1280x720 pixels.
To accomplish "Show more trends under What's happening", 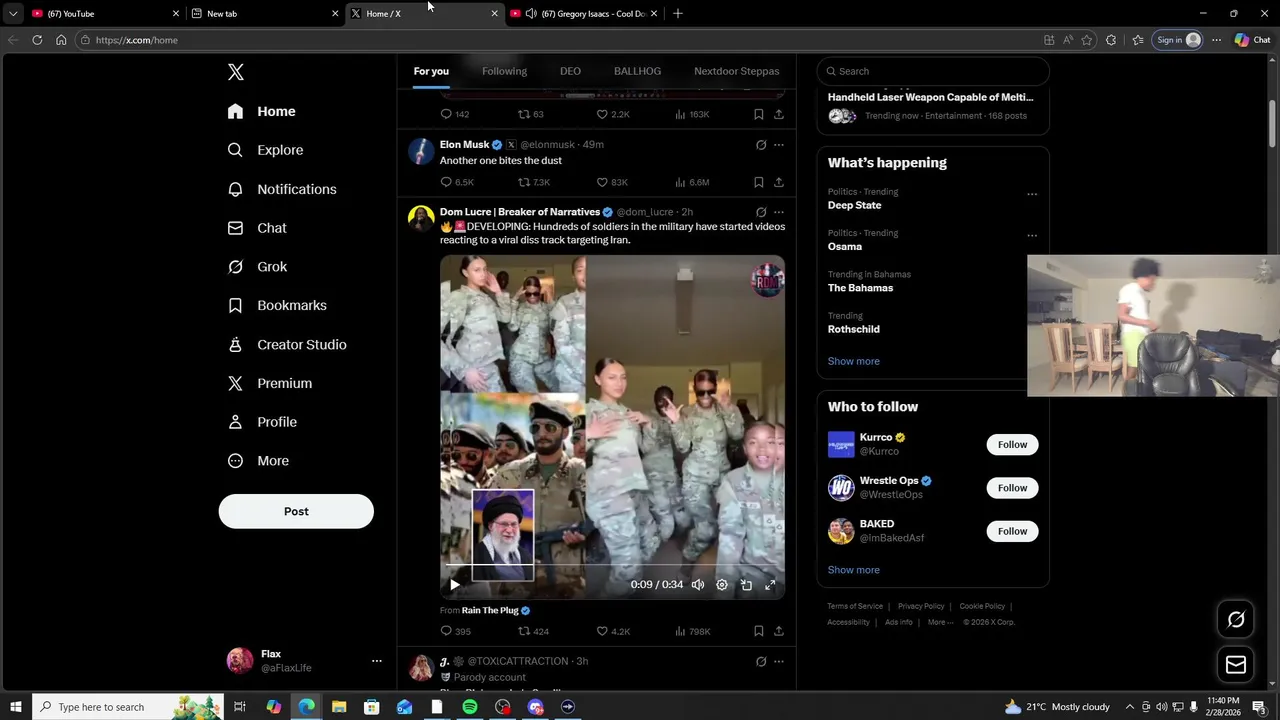I will [853, 361].
